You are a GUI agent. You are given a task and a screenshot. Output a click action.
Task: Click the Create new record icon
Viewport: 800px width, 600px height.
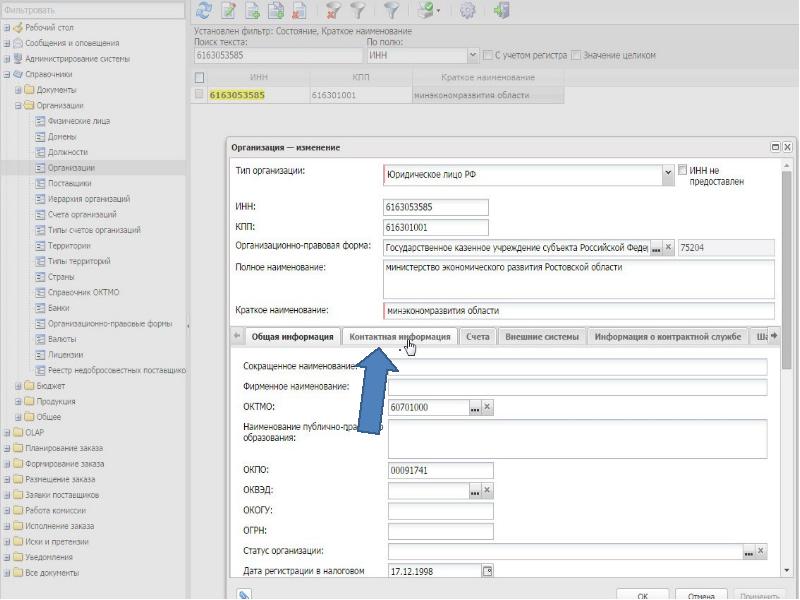[x=252, y=10]
